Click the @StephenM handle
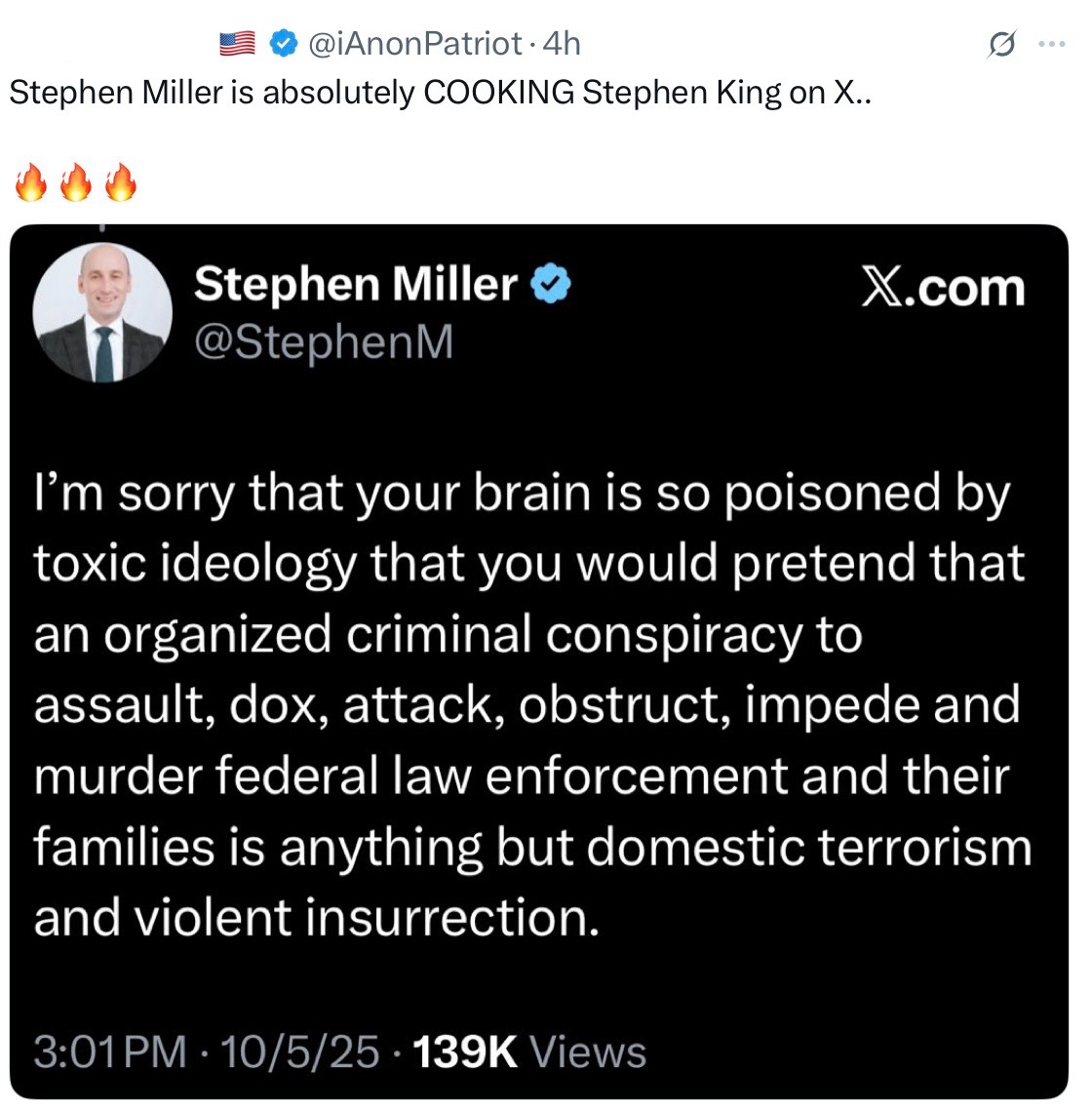1092x1111 pixels. click(x=325, y=341)
